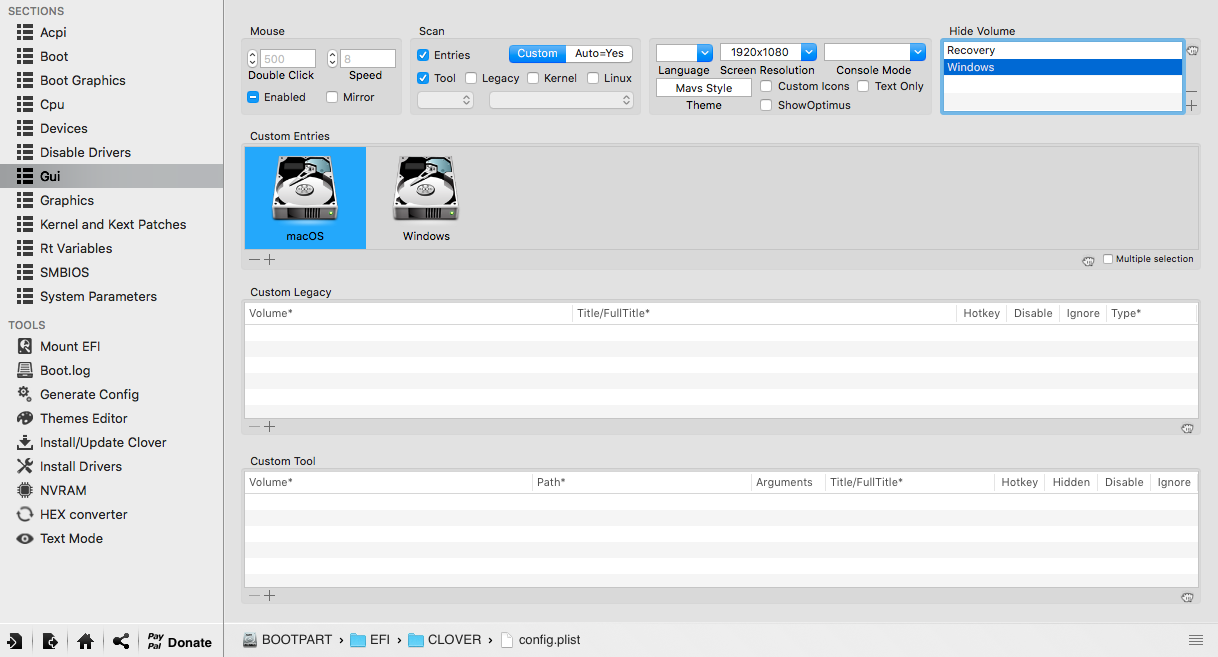Image resolution: width=1218 pixels, height=657 pixels.
Task: Check the Custom Icons option
Action: coord(766,86)
